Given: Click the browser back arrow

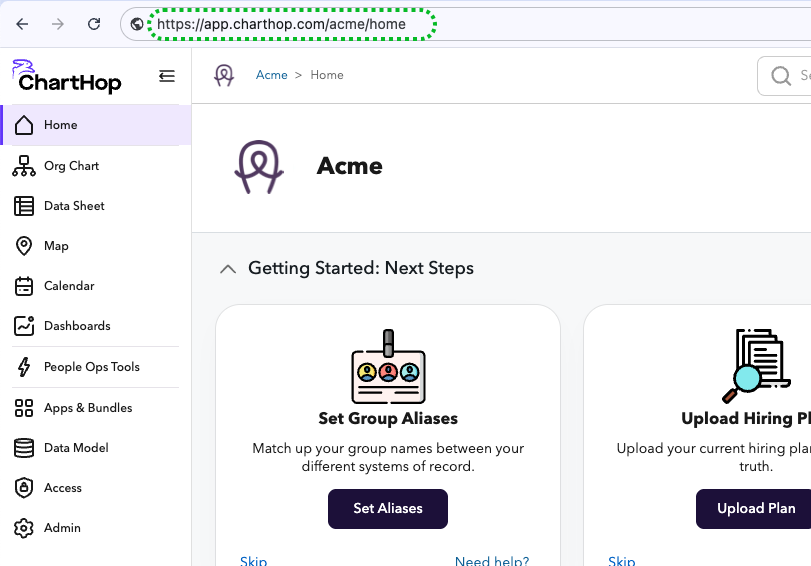Looking at the screenshot, I should click(x=22, y=24).
